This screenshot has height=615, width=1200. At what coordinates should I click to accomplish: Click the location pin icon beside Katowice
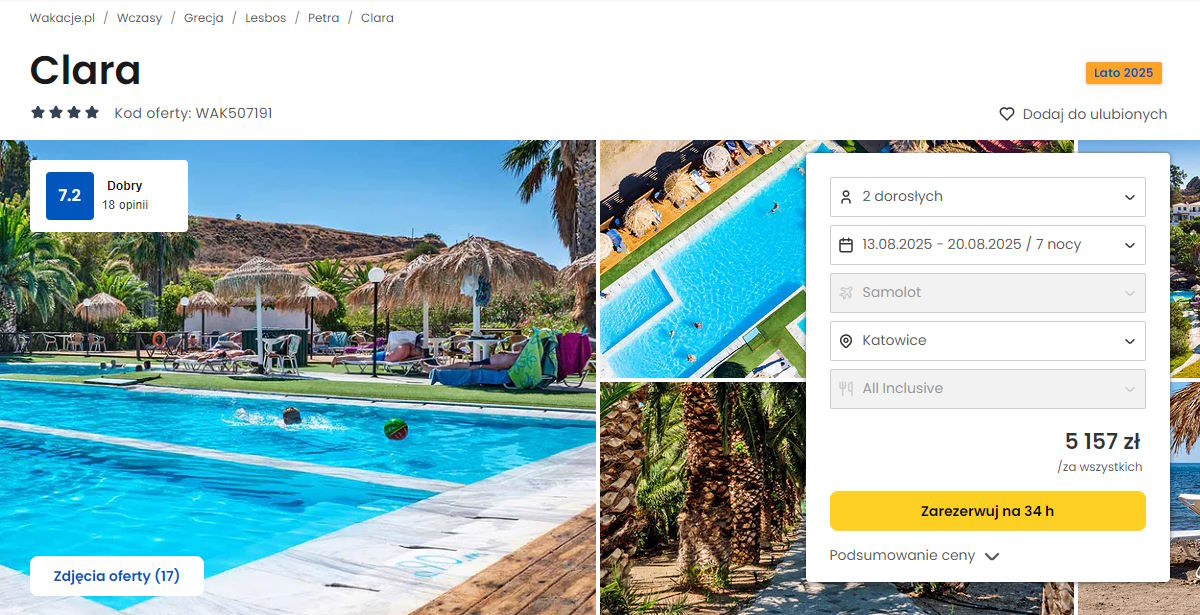[846, 341]
